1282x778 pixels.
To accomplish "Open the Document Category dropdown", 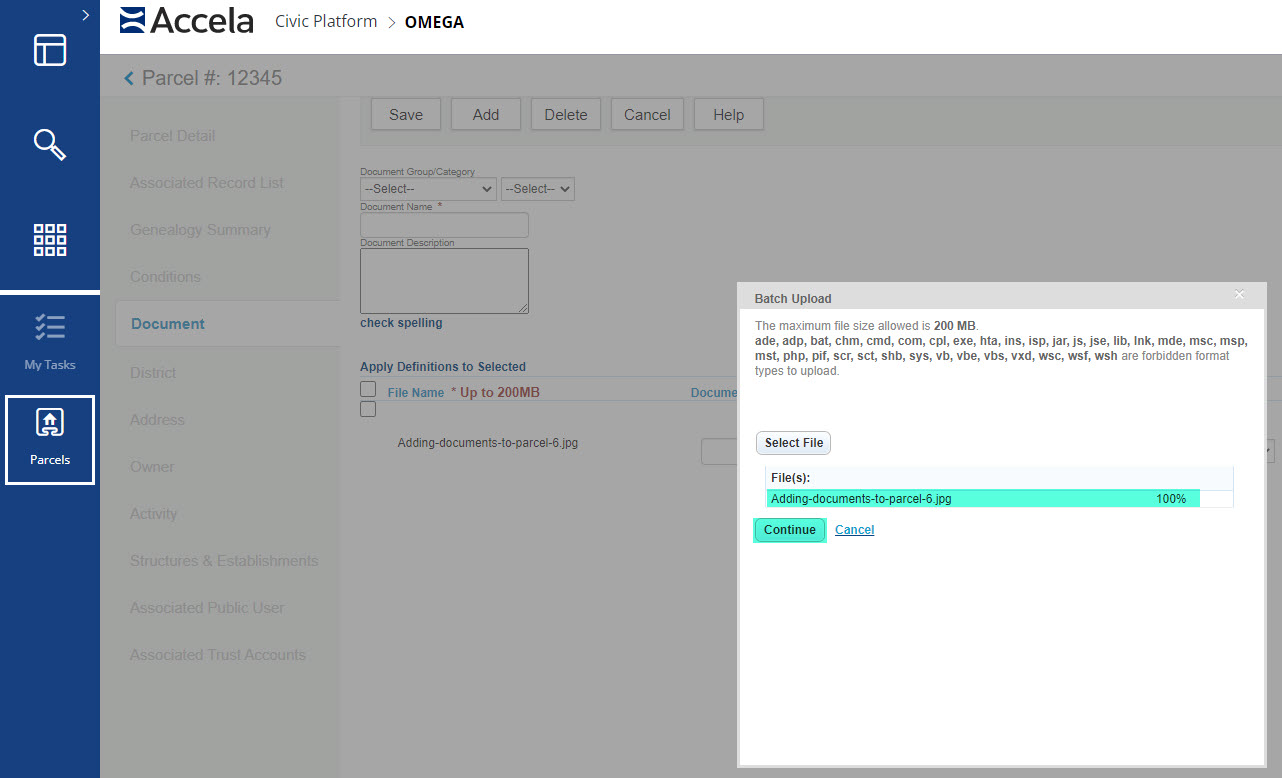I will tap(537, 189).
